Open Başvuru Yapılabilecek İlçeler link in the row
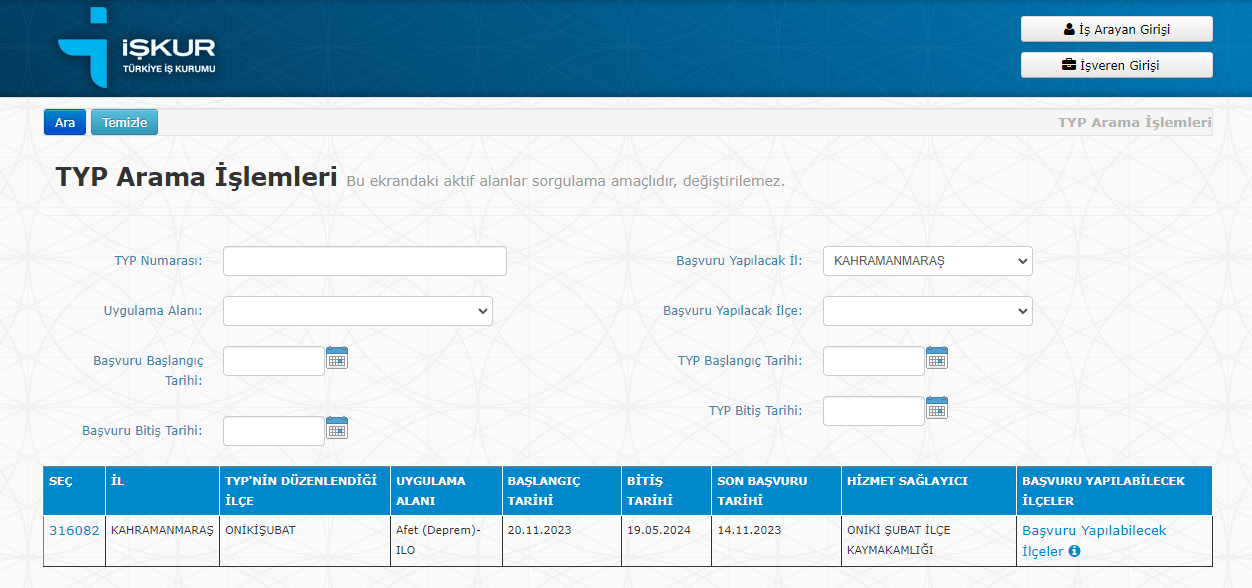Screen dimensions: 1252x588 click(1093, 531)
